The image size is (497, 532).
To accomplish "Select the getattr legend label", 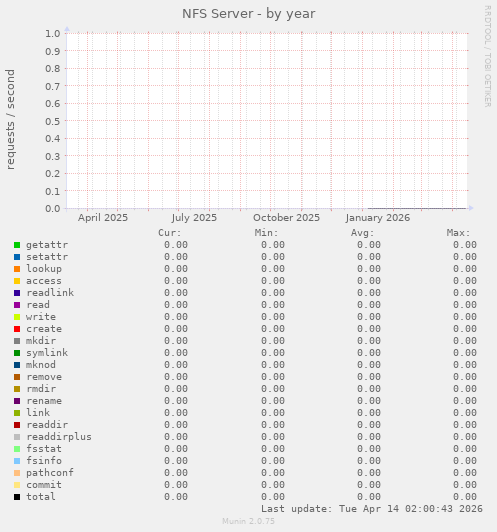I will [x=47, y=245].
